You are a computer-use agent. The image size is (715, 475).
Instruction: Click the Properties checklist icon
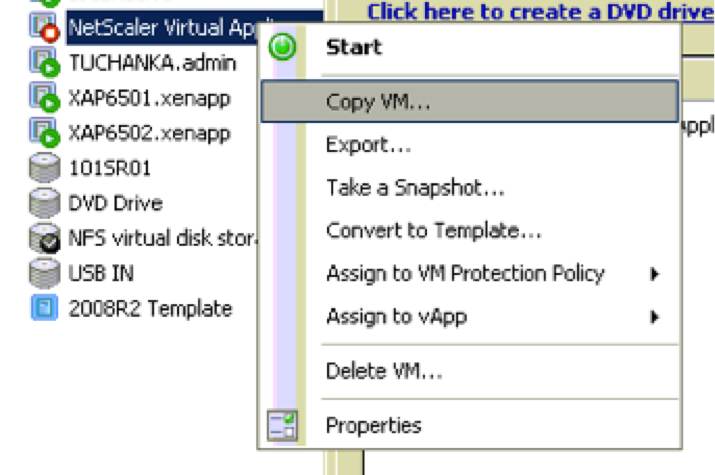(x=284, y=427)
